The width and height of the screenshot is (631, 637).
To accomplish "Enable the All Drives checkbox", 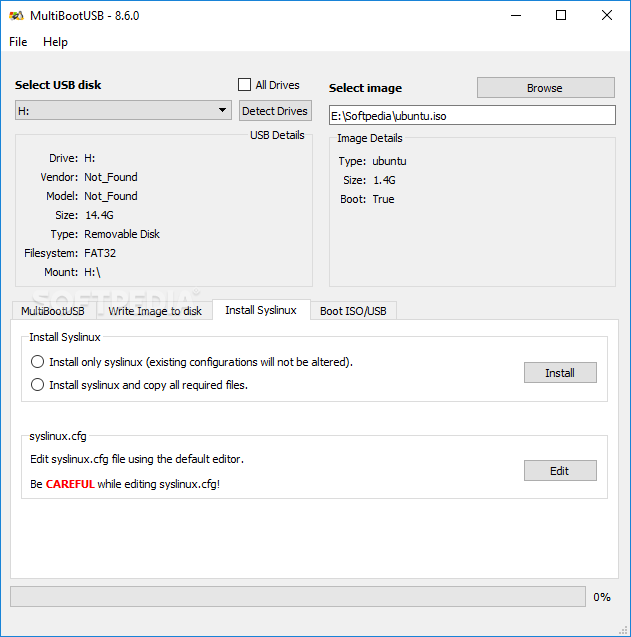I will point(244,85).
